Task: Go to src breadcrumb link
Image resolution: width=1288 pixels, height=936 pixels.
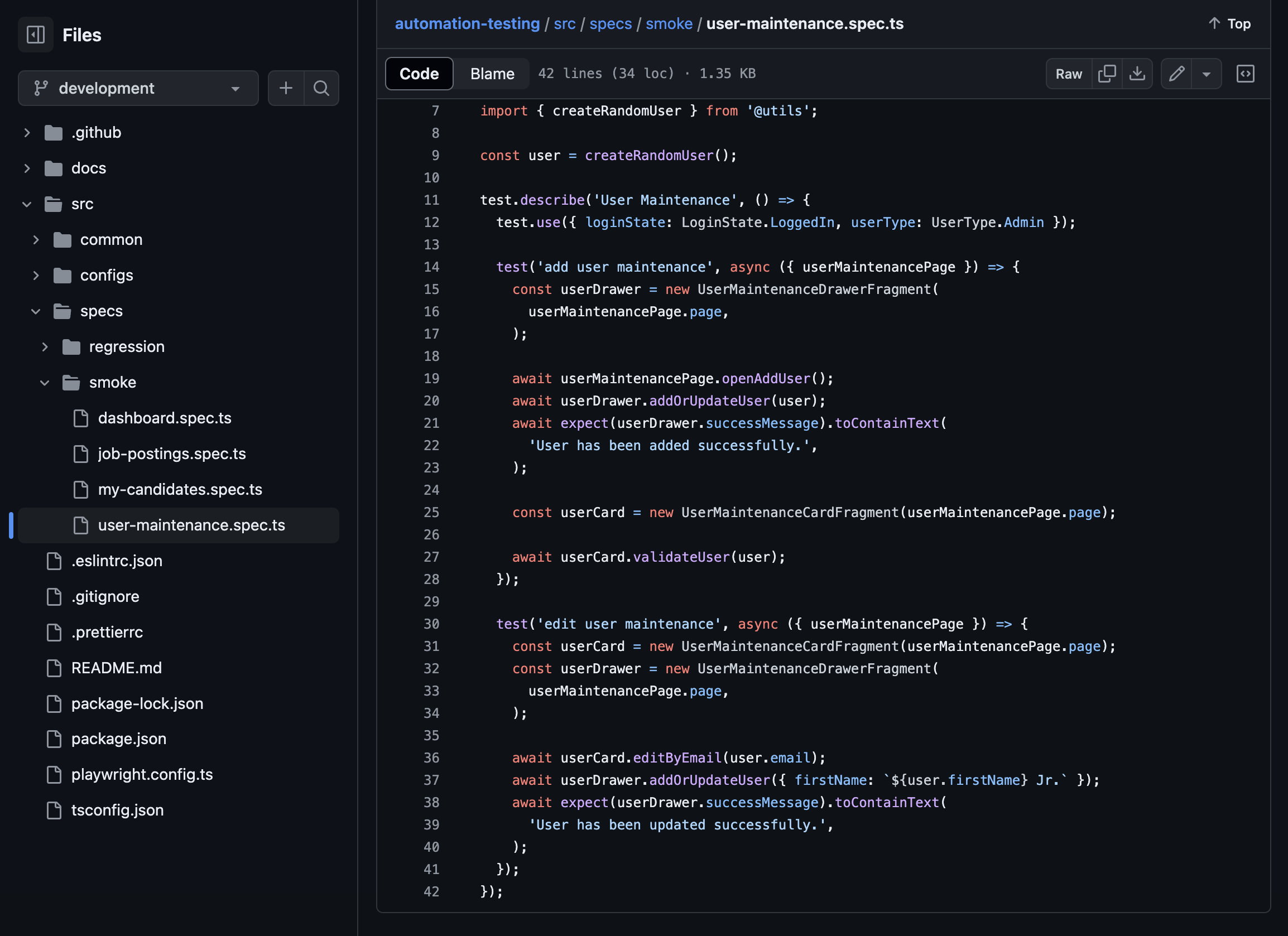Action: [x=565, y=23]
